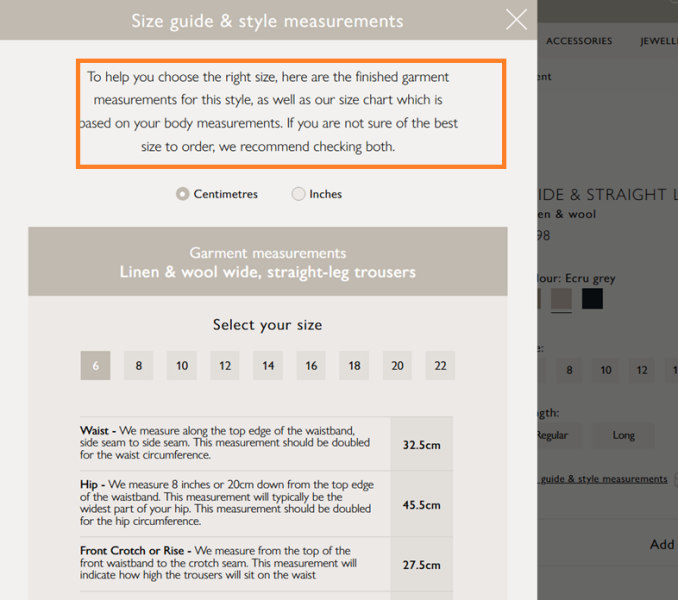The height and width of the screenshot is (600, 678).
Task: Choose size 22 in size guide
Action: pyautogui.click(x=440, y=366)
